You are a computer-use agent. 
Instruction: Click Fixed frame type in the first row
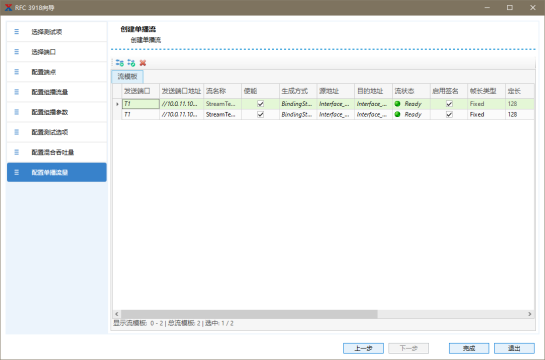pyautogui.click(x=486, y=104)
